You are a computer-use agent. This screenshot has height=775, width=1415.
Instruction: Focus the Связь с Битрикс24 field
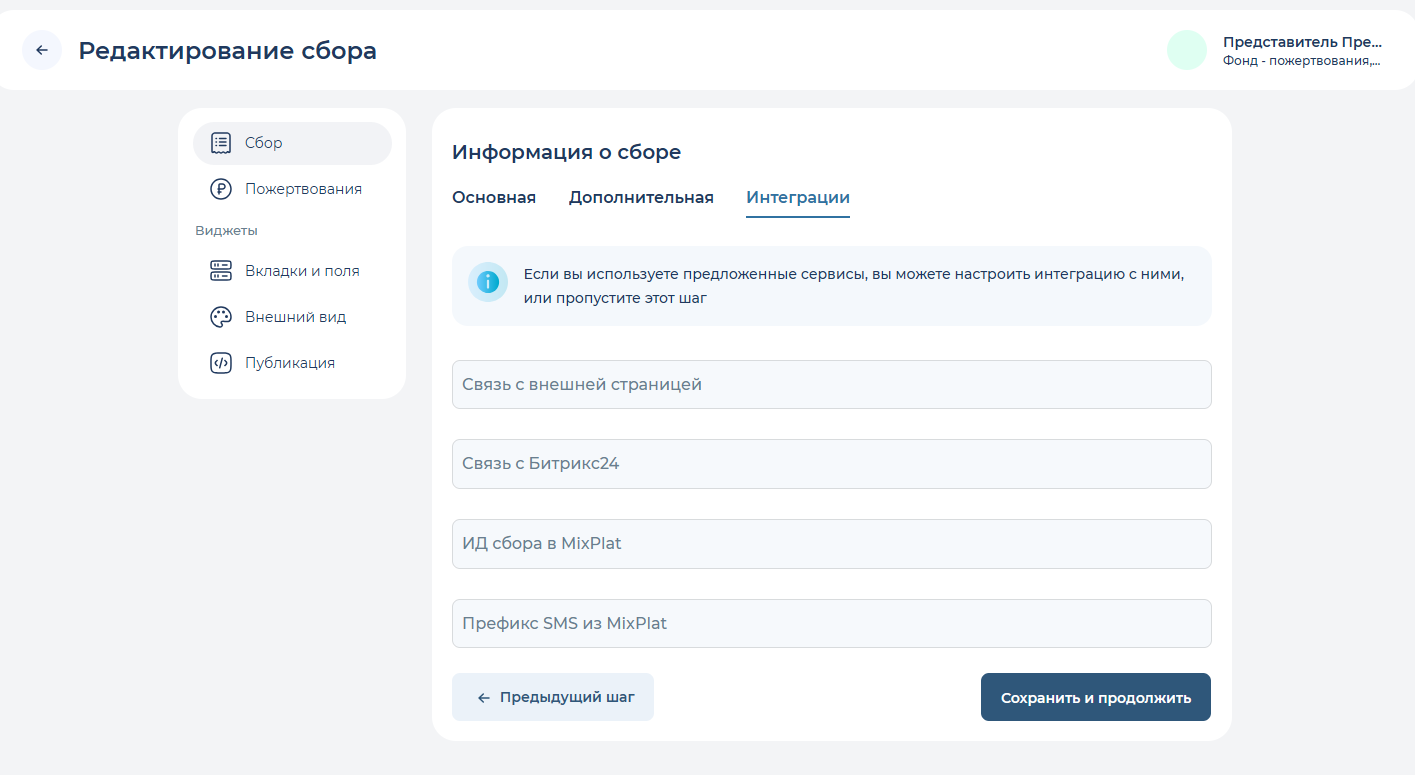[831, 464]
